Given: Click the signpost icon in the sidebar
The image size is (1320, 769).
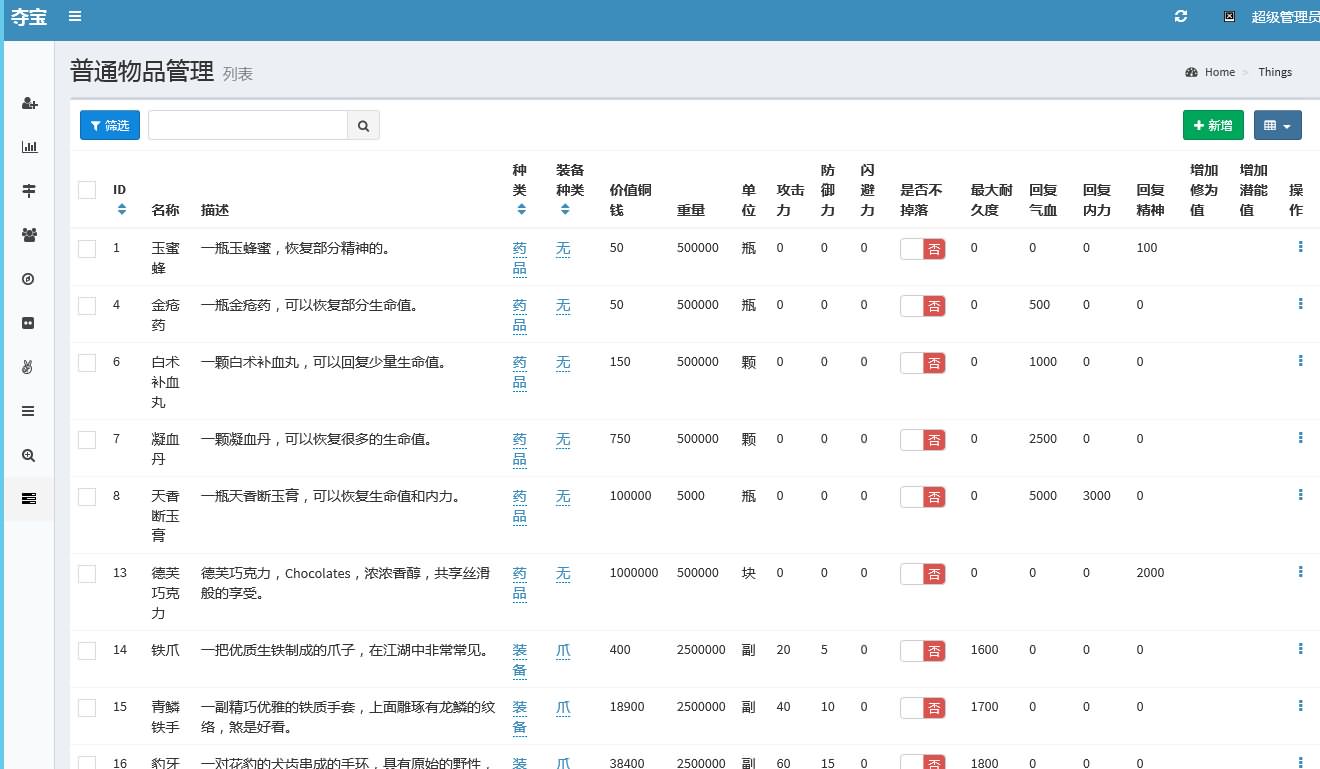Looking at the screenshot, I should [x=29, y=190].
